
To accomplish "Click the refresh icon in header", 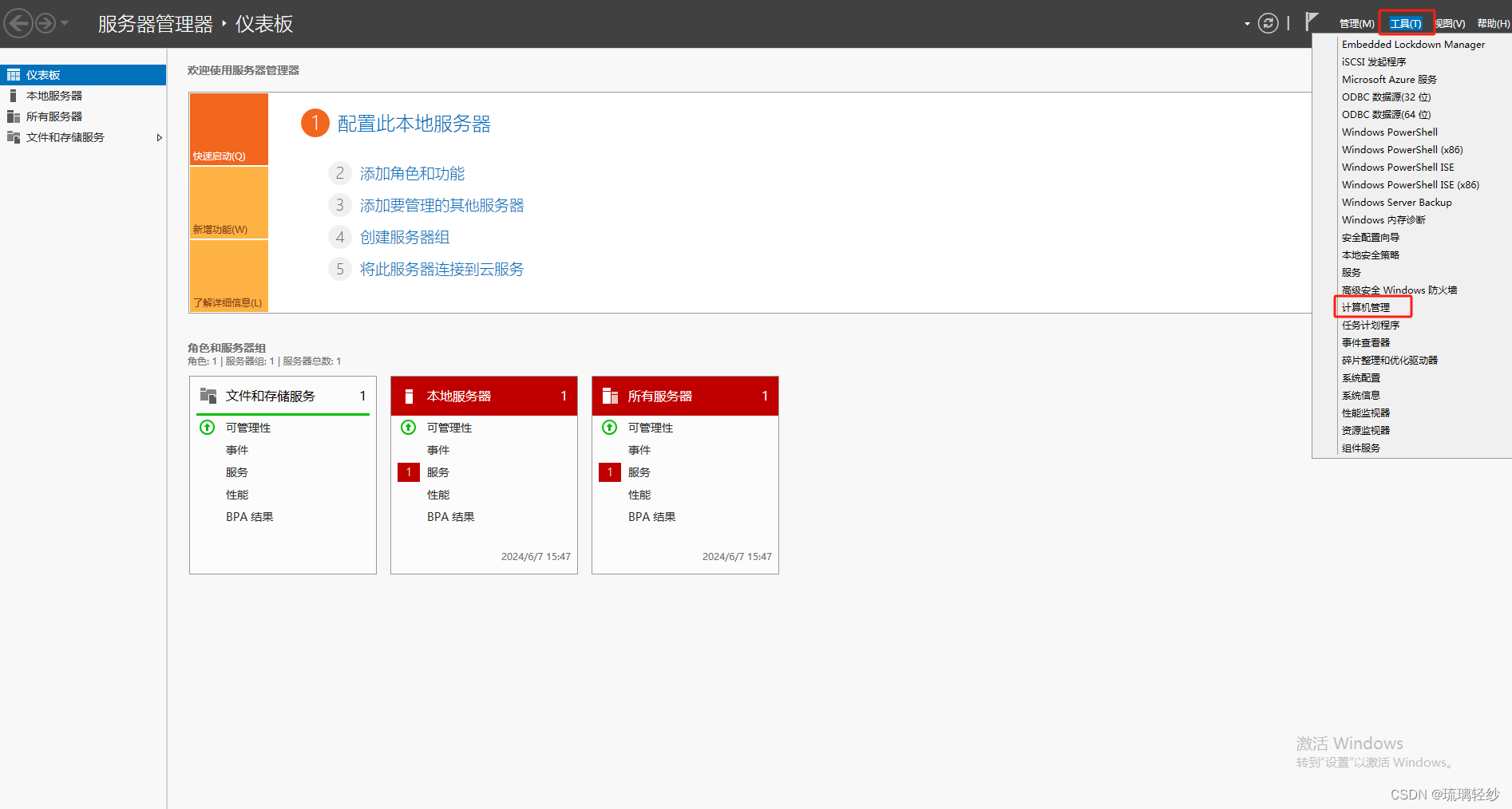I will point(1268,23).
